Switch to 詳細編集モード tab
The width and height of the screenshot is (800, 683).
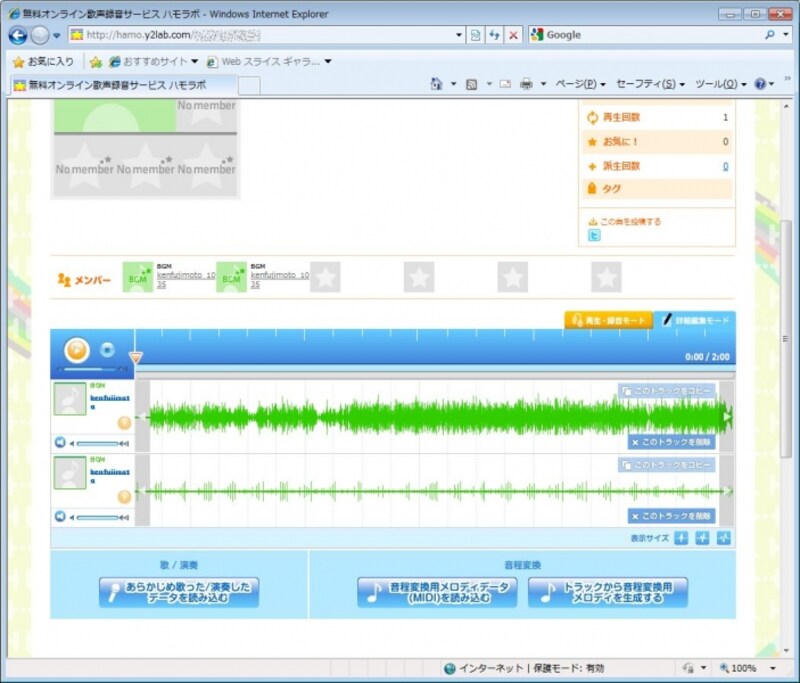(695, 320)
